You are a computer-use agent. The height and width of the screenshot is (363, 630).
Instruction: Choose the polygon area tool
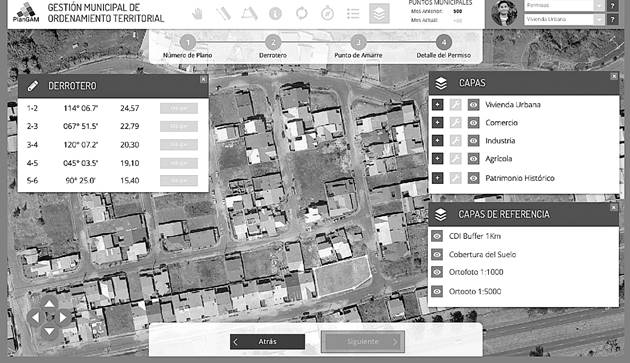(x=249, y=13)
